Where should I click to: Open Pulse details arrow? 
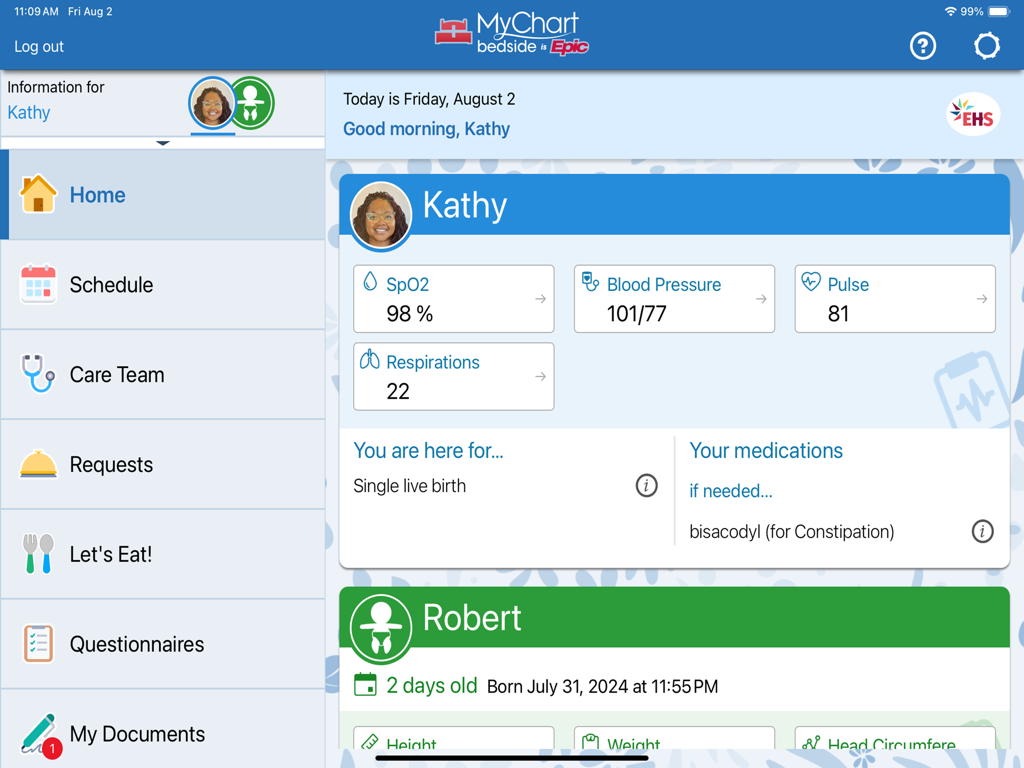pyautogui.click(x=982, y=299)
